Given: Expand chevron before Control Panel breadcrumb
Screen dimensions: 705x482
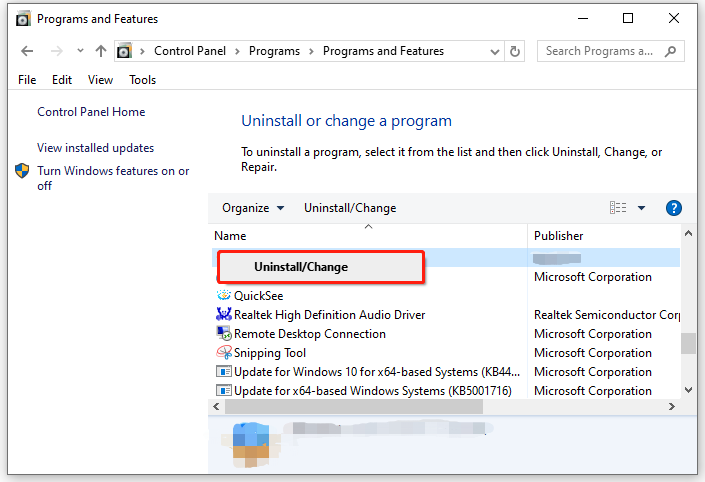Looking at the screenshot, I should 142,51.
